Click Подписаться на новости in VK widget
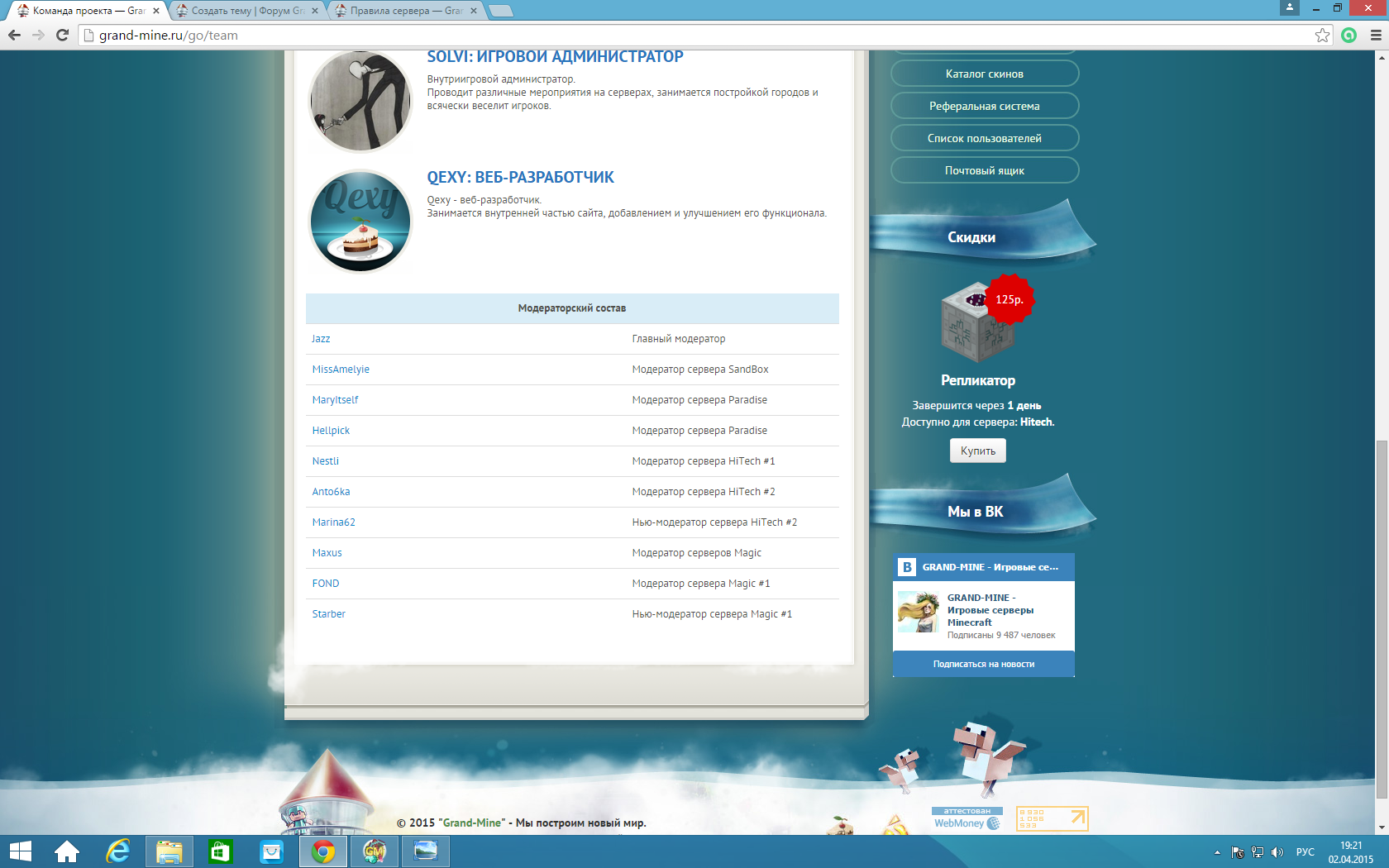The height and width of the screenshot is (868, 1389). pos(984,664)
